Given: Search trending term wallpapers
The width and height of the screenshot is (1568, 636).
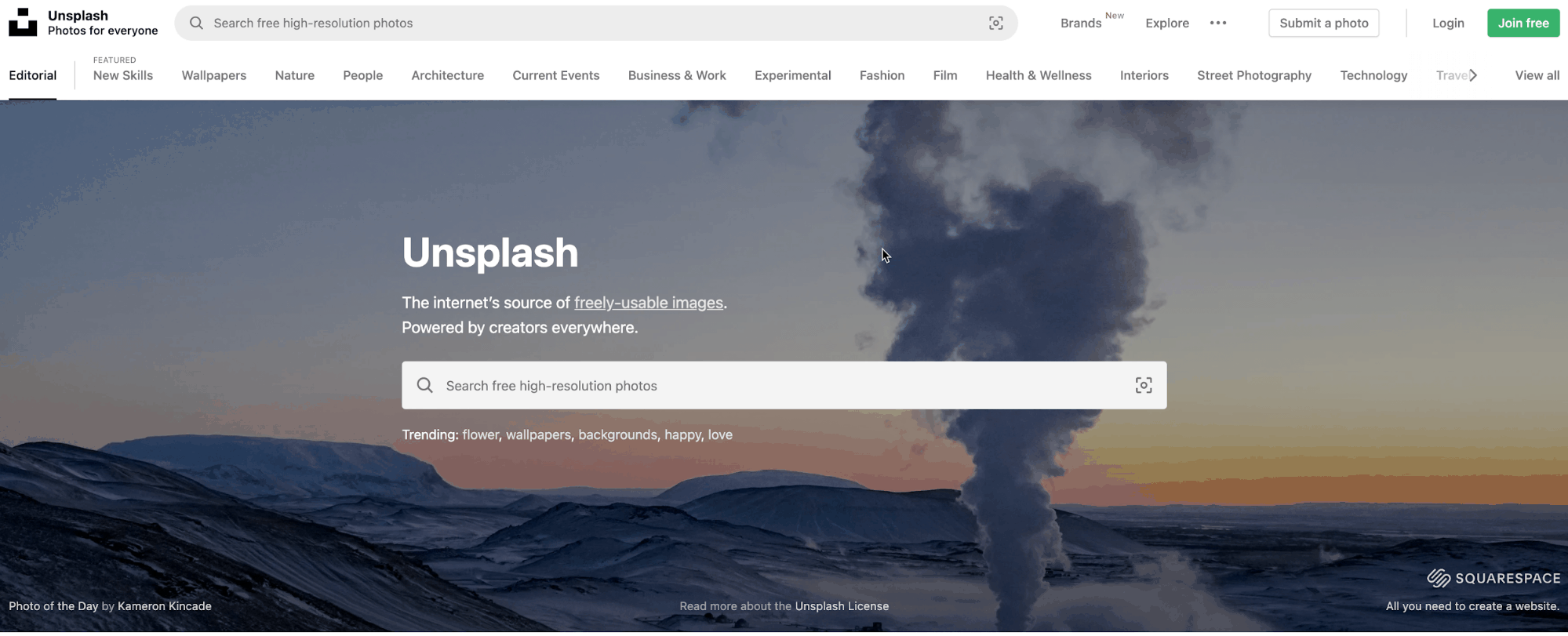Looking at the screenshot, I should click(x=538, y=434).
